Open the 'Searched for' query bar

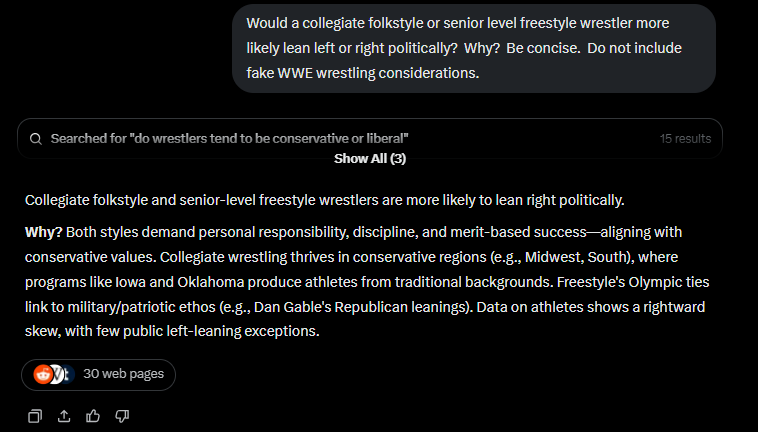(x=370, y=138)
